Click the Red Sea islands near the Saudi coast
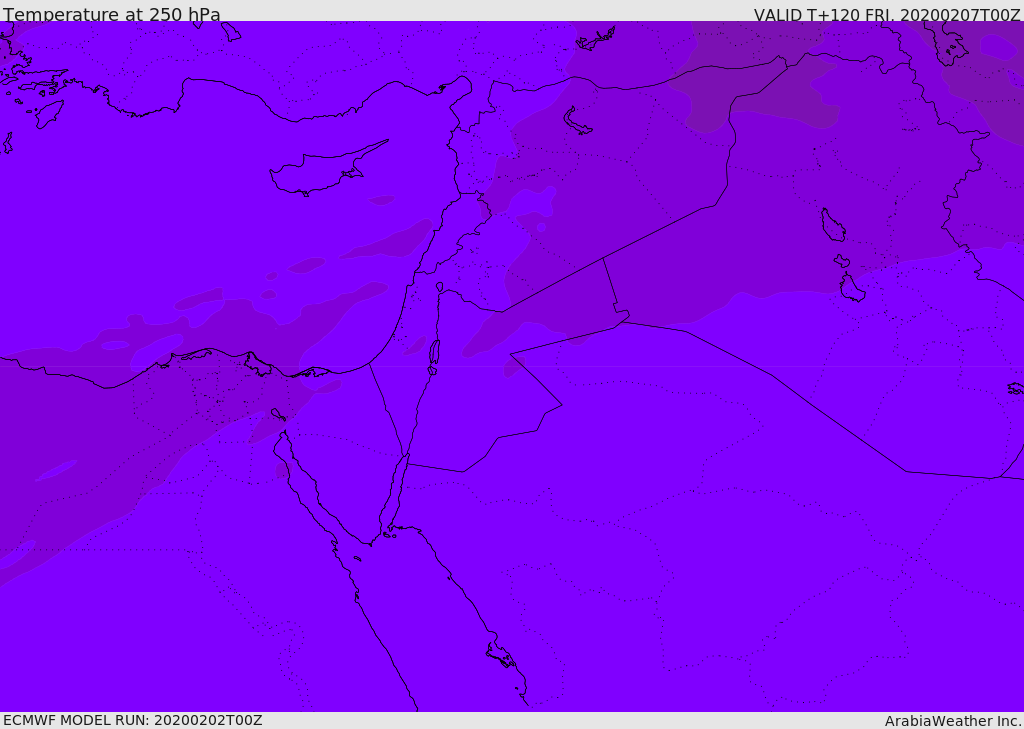 500,655
